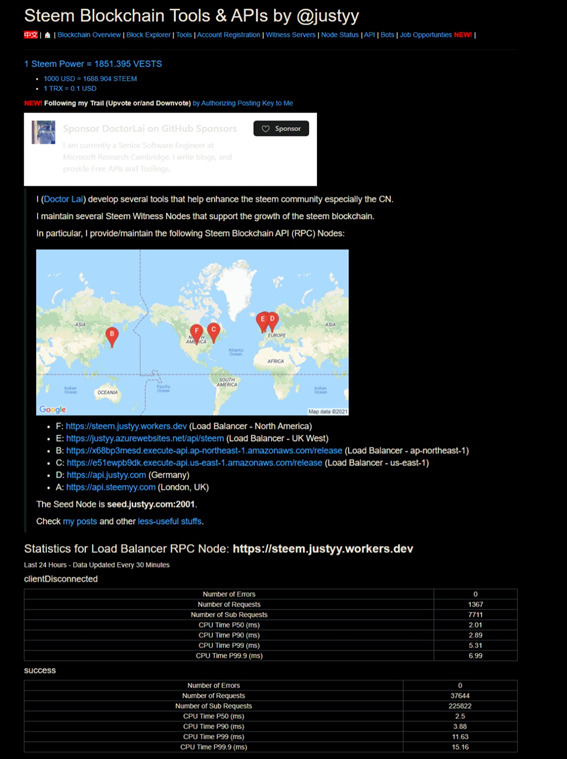Screen dimensions: 567x759
Task: Open Blockchain Overview menu link
Action: pos(89,35)
